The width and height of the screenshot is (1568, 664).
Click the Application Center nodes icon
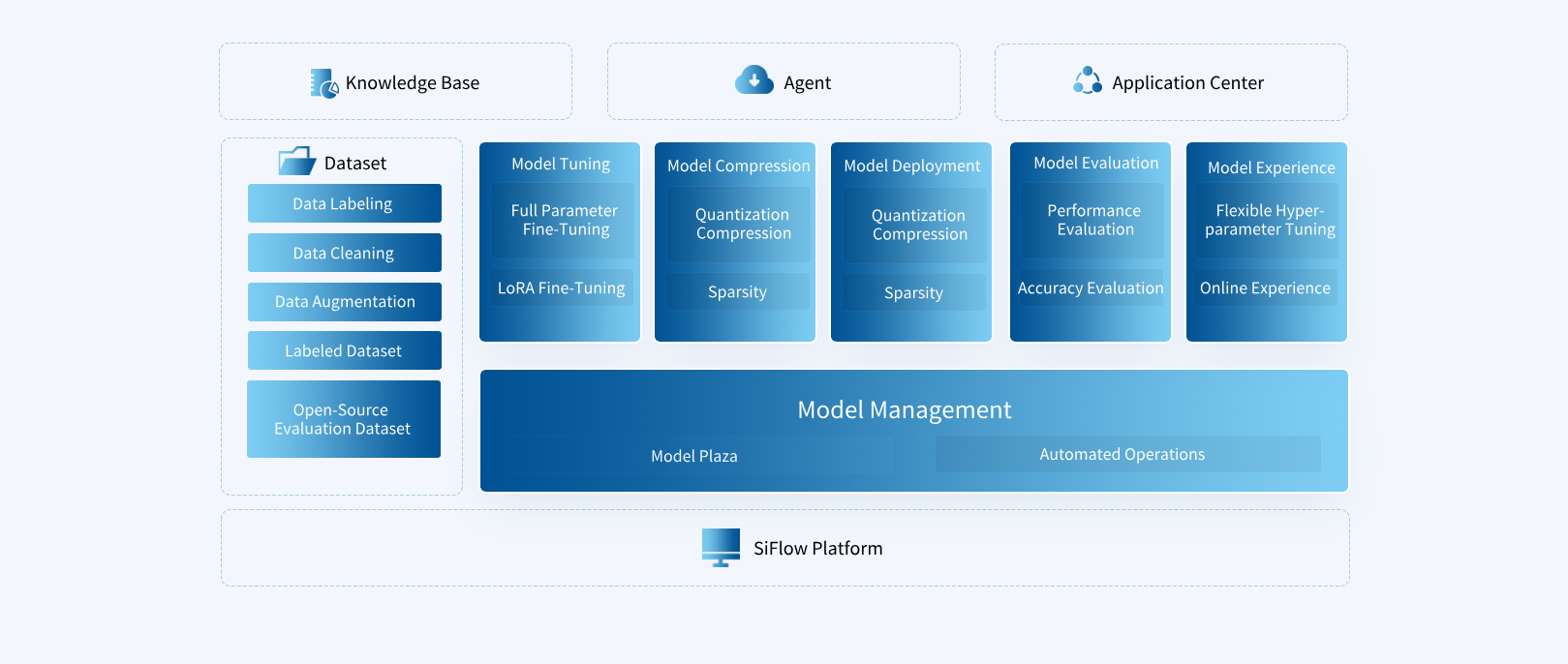pos(1088,80)
